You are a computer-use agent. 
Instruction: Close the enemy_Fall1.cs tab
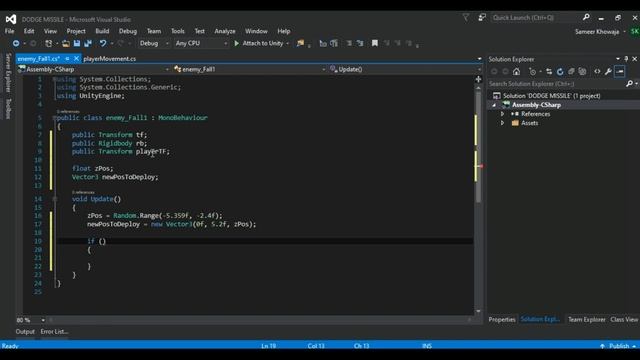click(x=76, y=59)
